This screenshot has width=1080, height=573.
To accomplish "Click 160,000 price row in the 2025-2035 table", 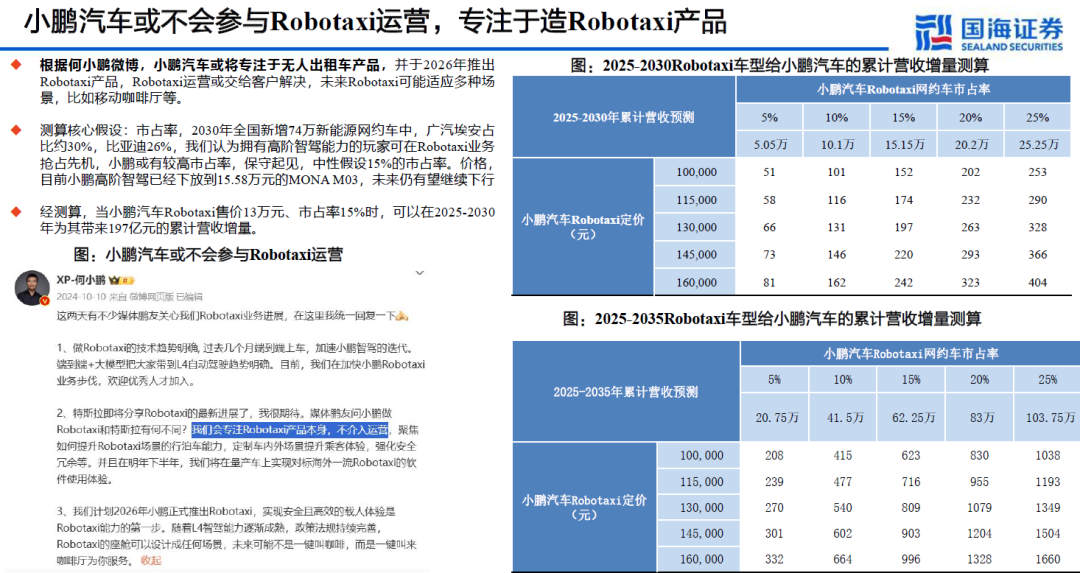I will pyautogui.click(x=699, y=560).
